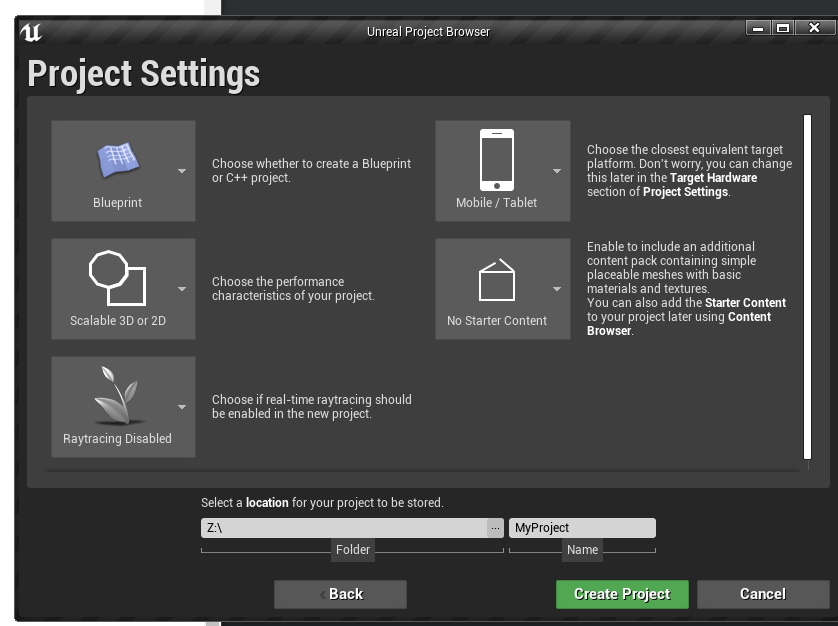The height and width of the screenshot is (626, 838).
Task: Click the 'Blueprint' label text
Action: click(x=118, y=203)
